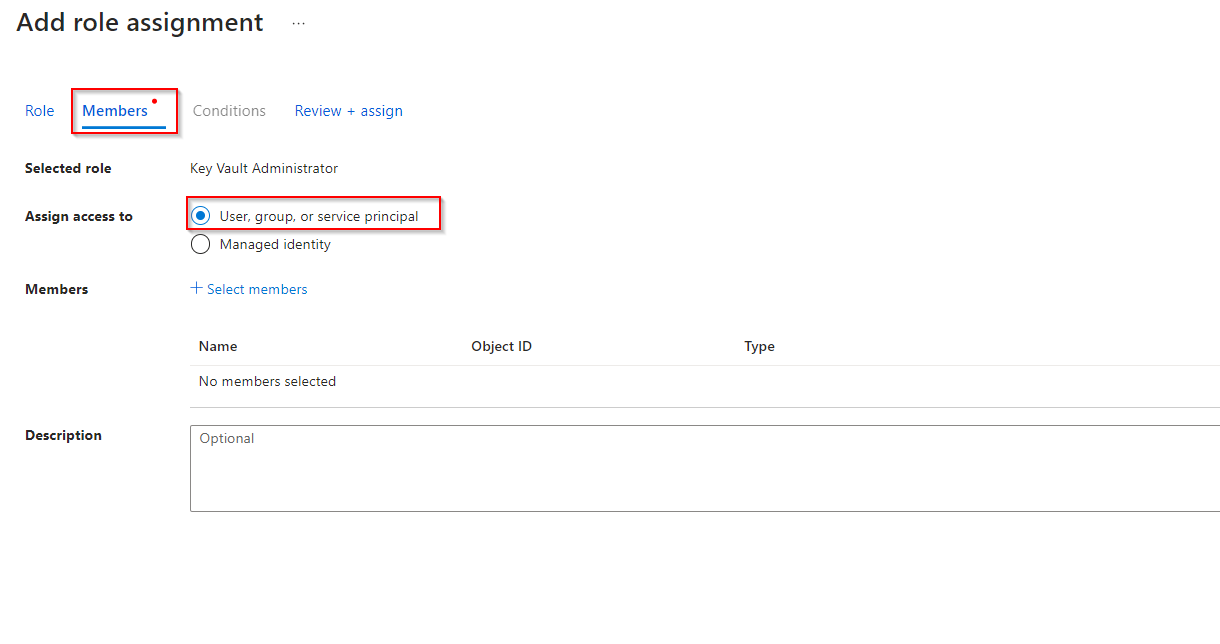This screenshot has height=644, width=1220.
Task: Click the No members selected row
Action: pyautogui.click(x=267, y=381)
